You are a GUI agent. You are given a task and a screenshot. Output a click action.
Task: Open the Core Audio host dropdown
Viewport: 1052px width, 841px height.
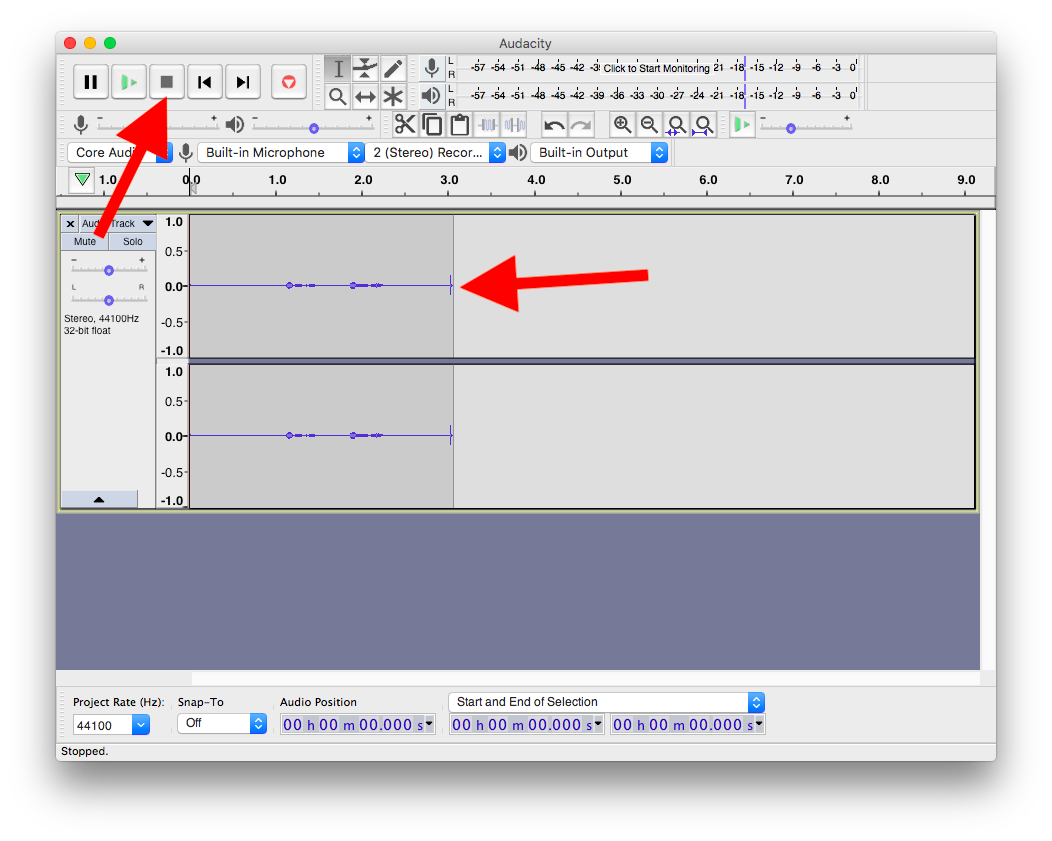[x=120, y=152]
